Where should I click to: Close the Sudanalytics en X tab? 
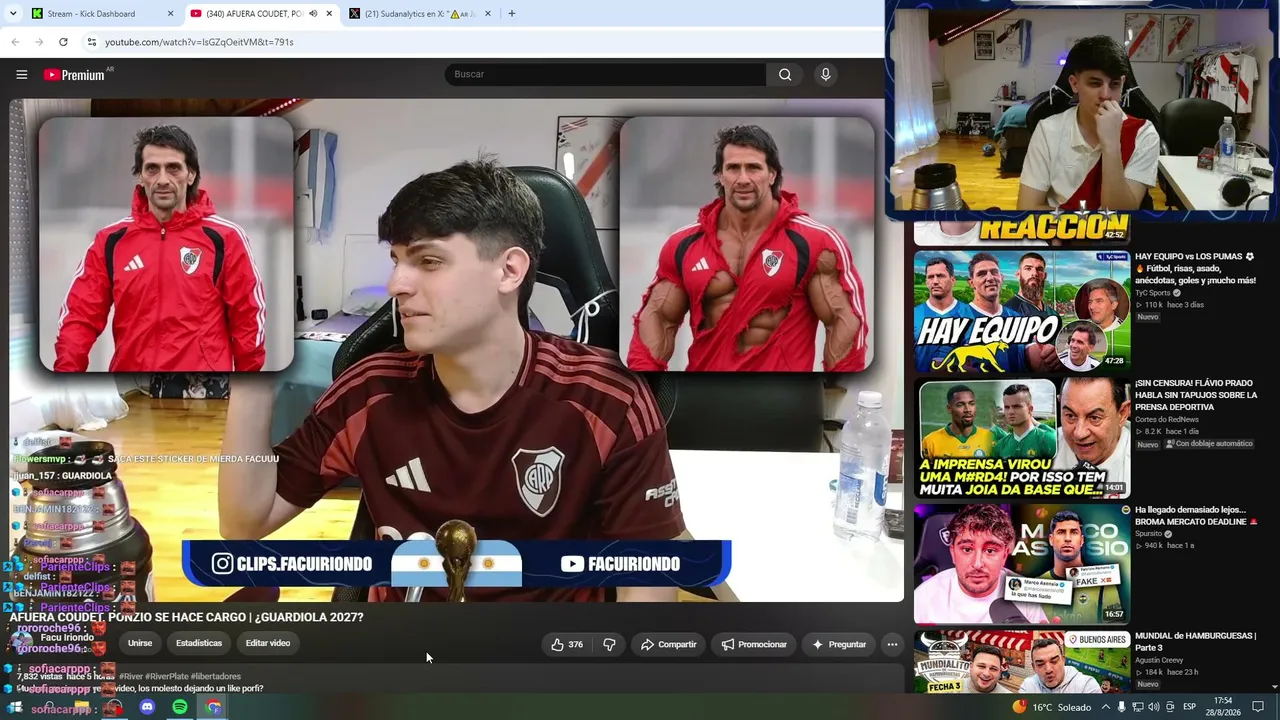(x=488, y=14)
